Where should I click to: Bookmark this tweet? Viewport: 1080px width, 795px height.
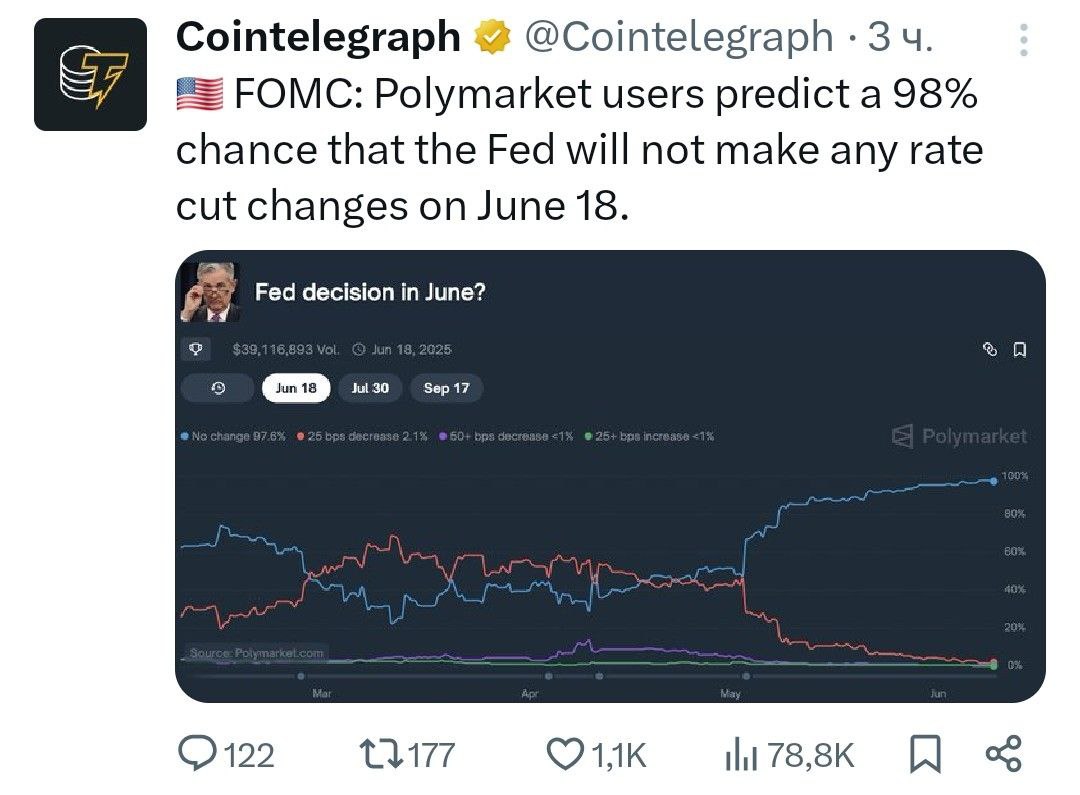click(x=925, y=754)
